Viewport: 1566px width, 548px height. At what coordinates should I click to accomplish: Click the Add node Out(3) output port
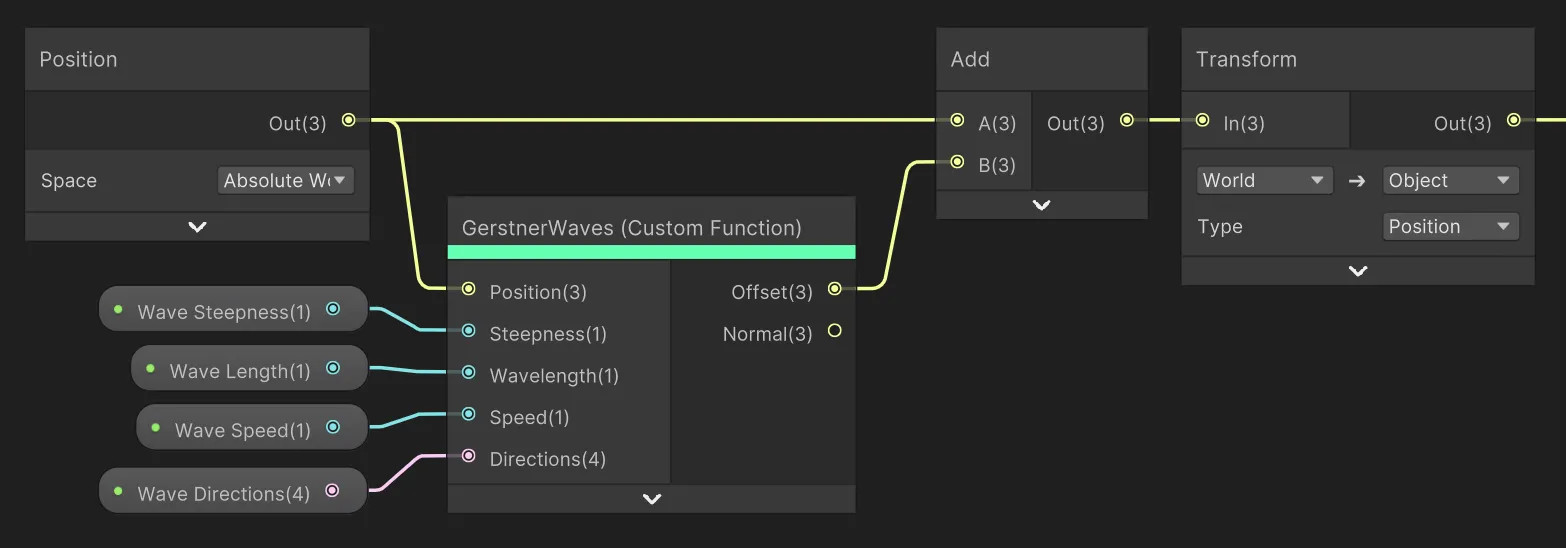[x=1127, y=120]
